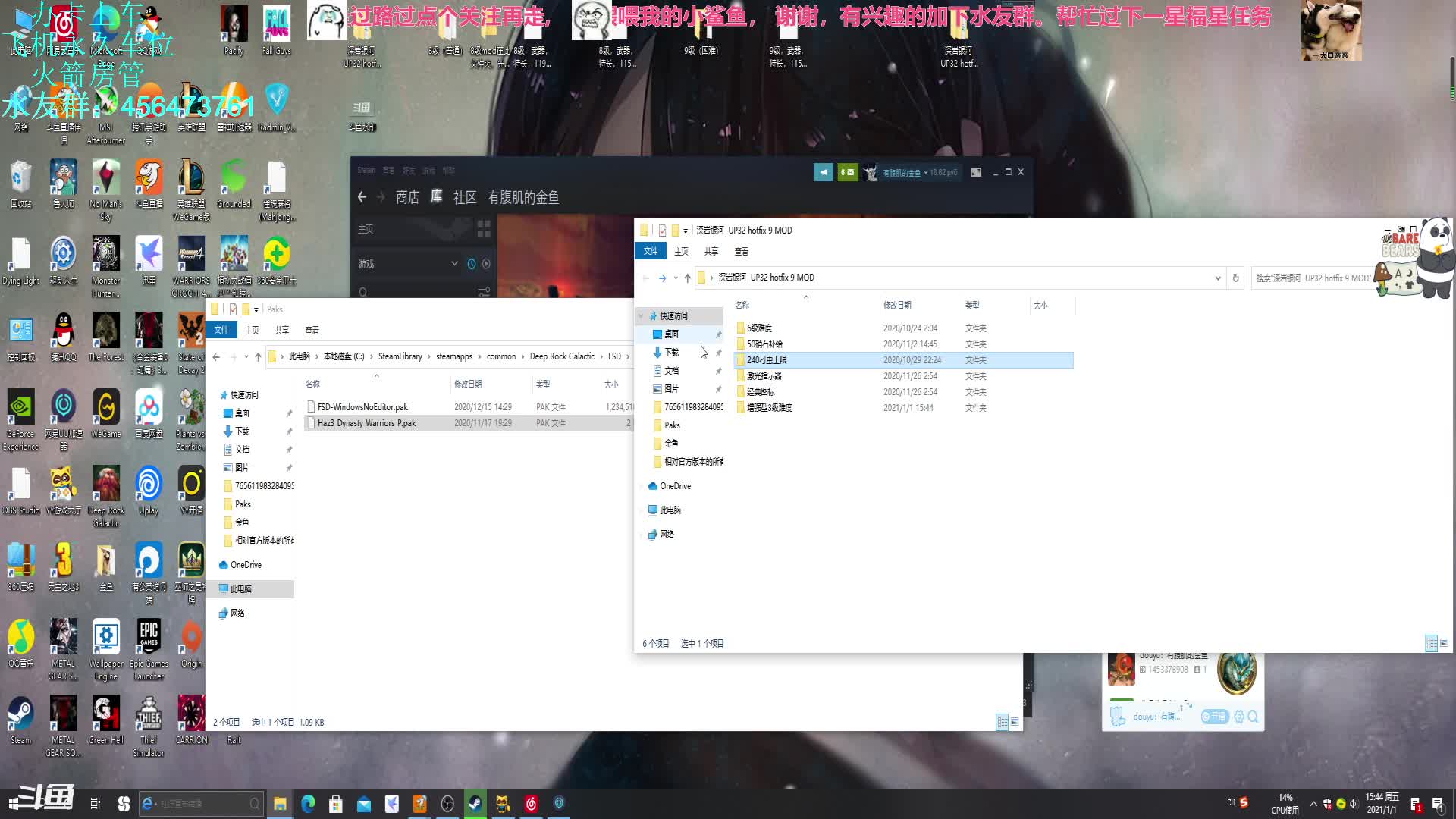Switch Paks window to details view
Screen dimensions: 1456x819
pos(1002,722)
